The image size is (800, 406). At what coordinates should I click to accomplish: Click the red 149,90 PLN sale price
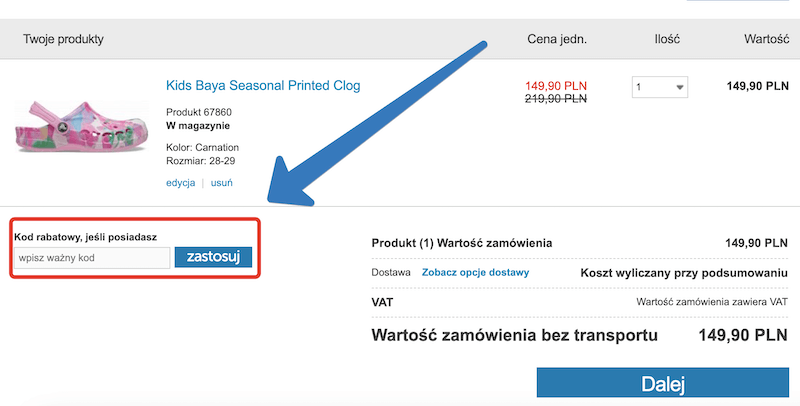(x=555, y=85)
